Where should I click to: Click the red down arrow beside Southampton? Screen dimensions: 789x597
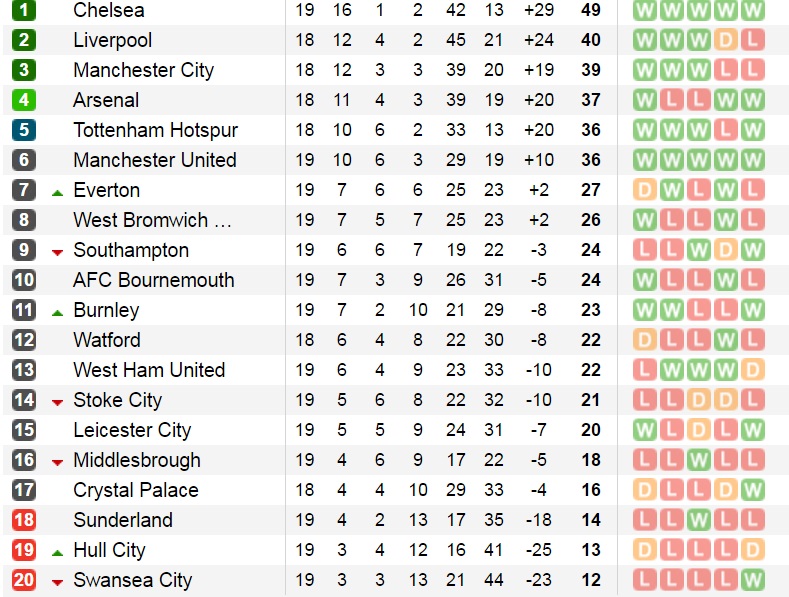point(57,252)
